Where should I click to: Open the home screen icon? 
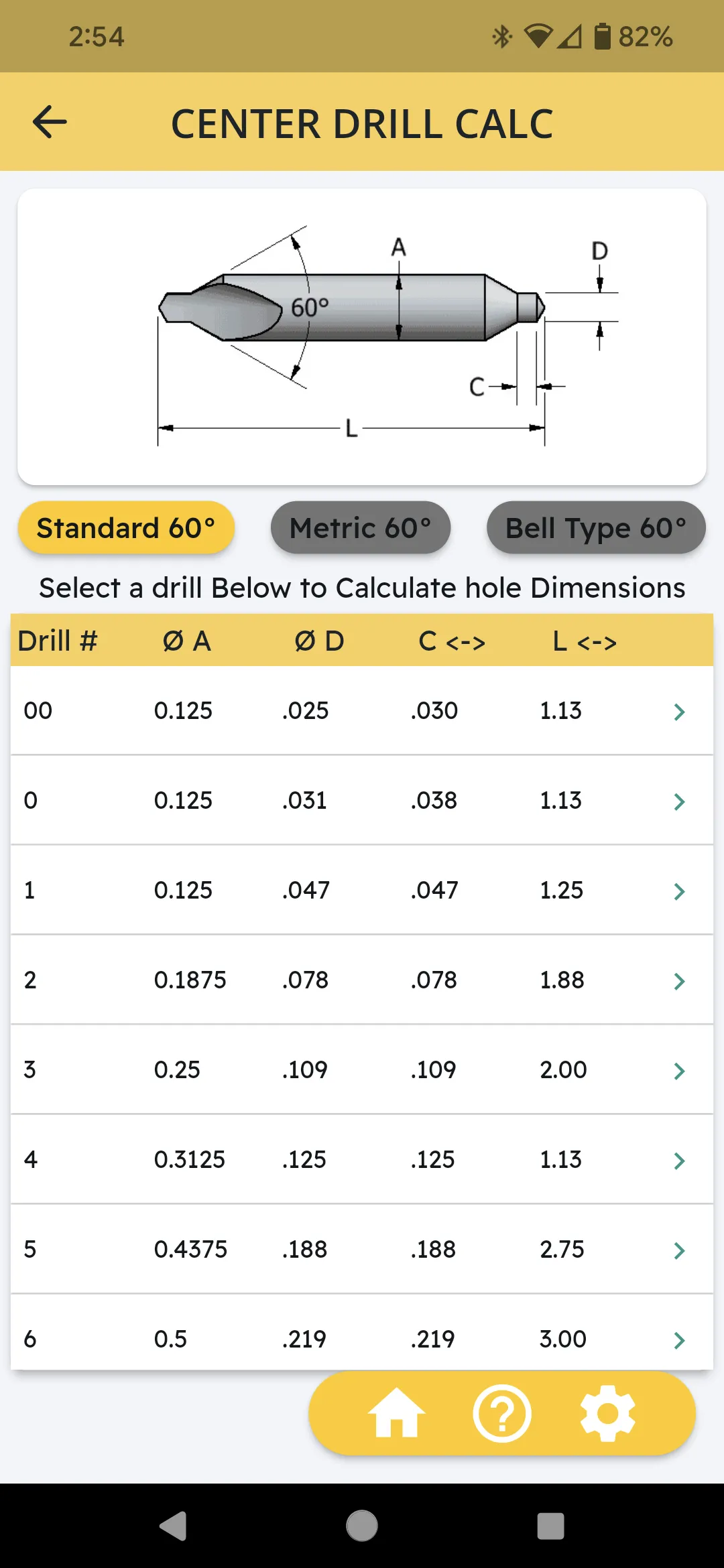click(x=396, y=1413)
